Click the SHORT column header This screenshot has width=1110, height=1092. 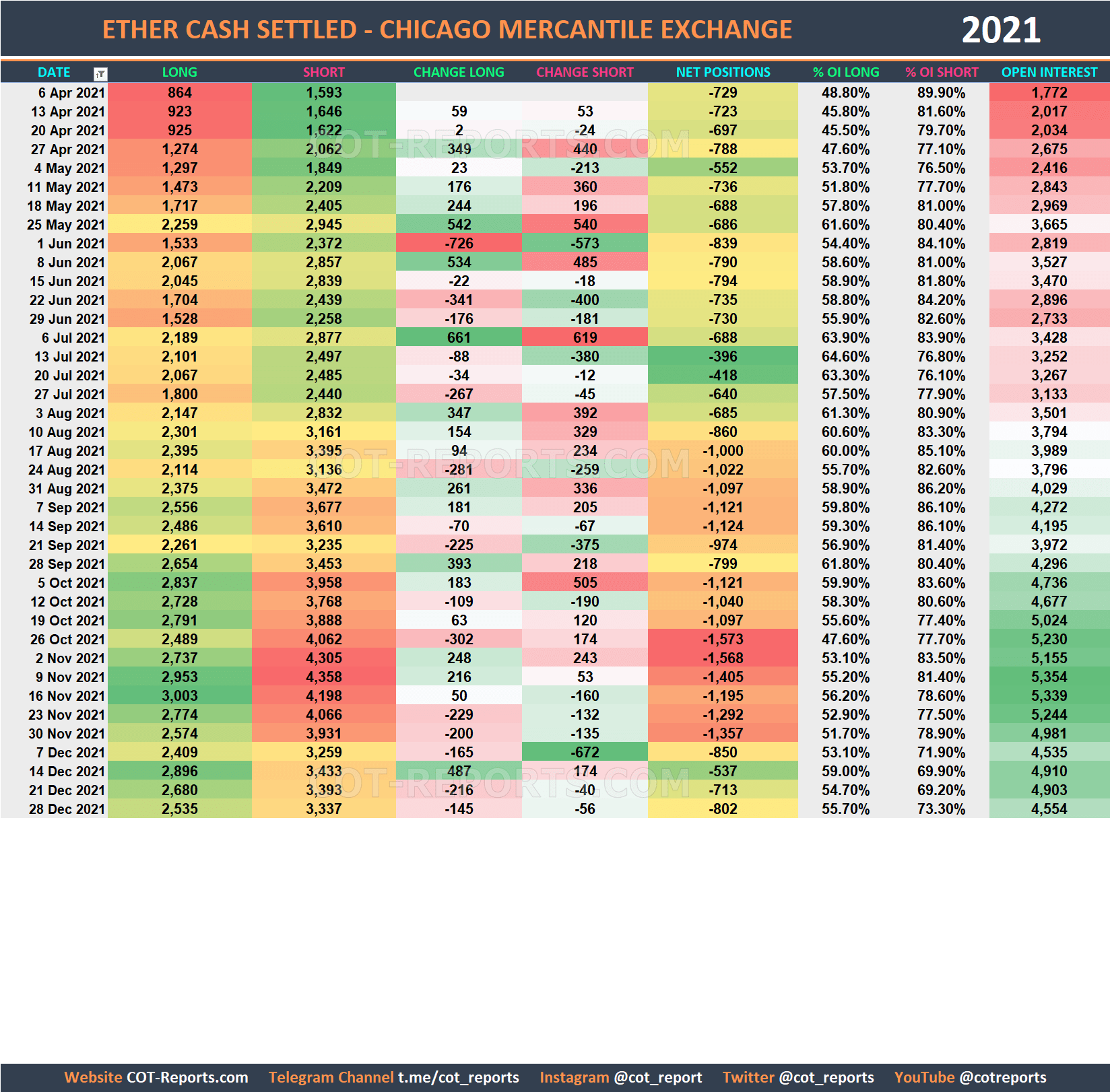(x=324, y=72)
